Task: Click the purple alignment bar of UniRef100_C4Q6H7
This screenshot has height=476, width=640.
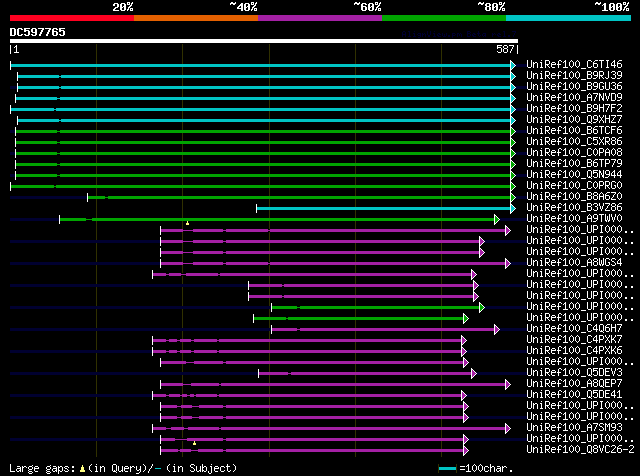Action: (383, 330)
